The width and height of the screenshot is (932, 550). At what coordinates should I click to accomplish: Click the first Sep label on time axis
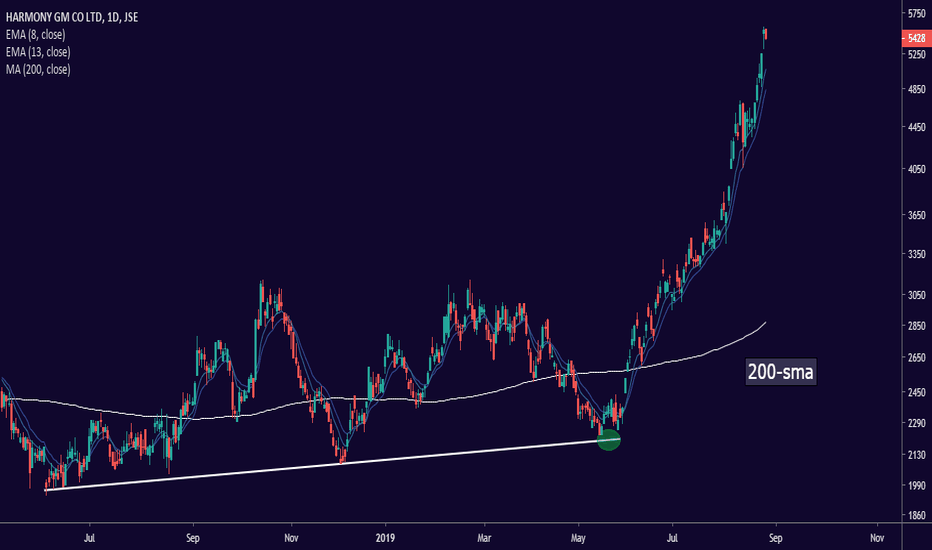tap(193, 538)
